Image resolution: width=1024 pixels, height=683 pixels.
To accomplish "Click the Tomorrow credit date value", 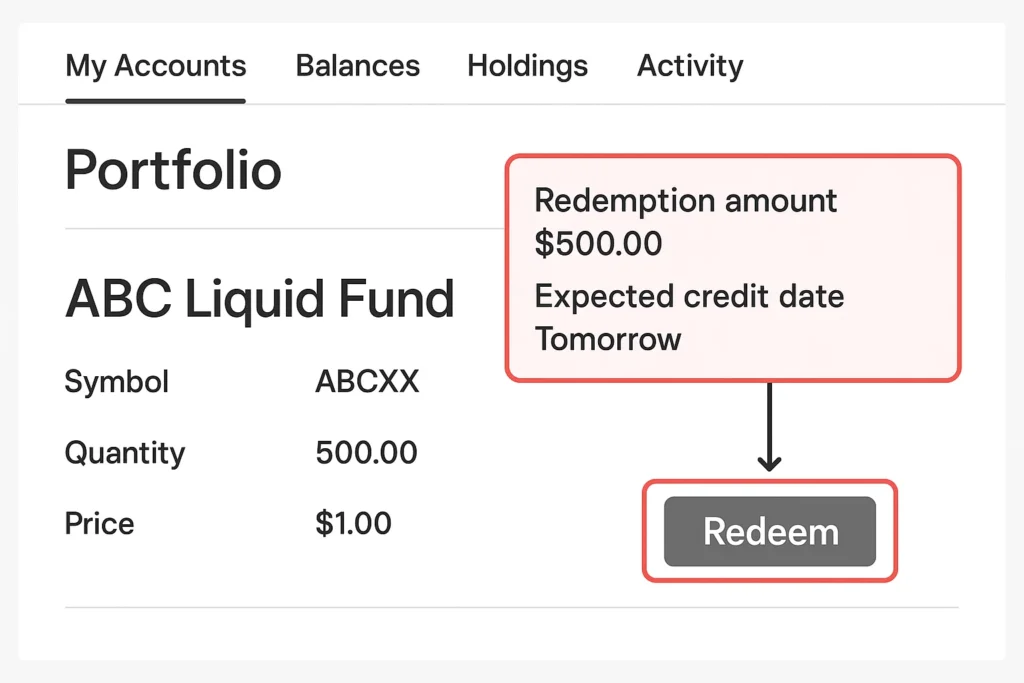I will coord(607,339).
